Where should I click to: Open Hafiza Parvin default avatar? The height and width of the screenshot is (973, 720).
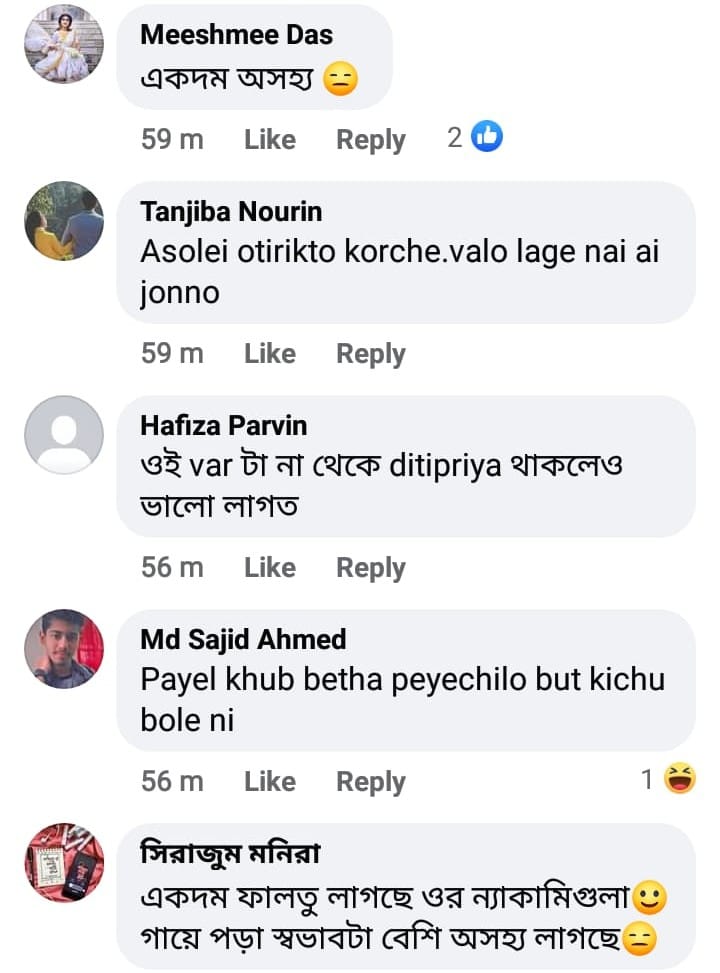[x=64, y=435]
